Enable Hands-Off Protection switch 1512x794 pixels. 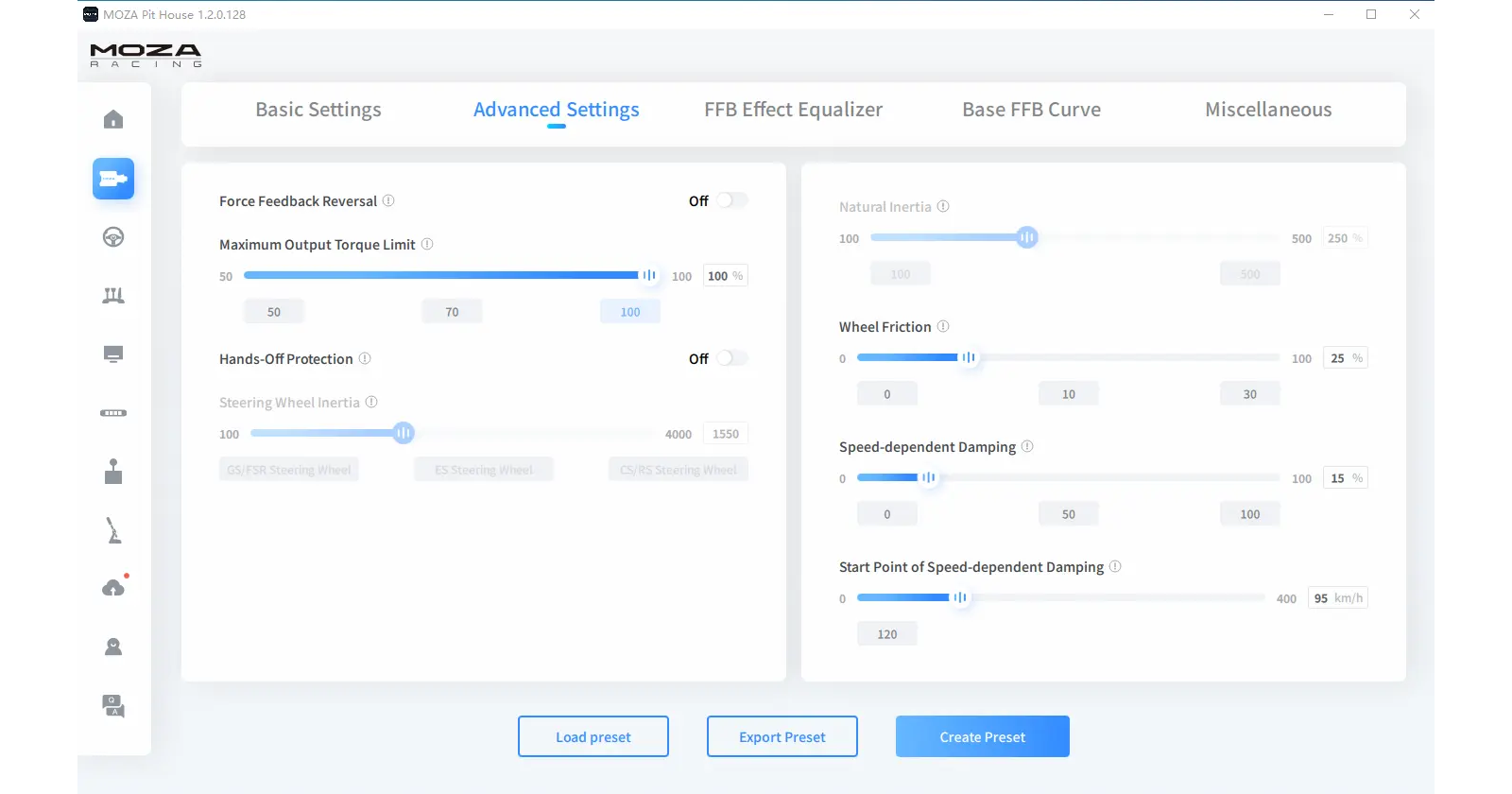point(730,358)
